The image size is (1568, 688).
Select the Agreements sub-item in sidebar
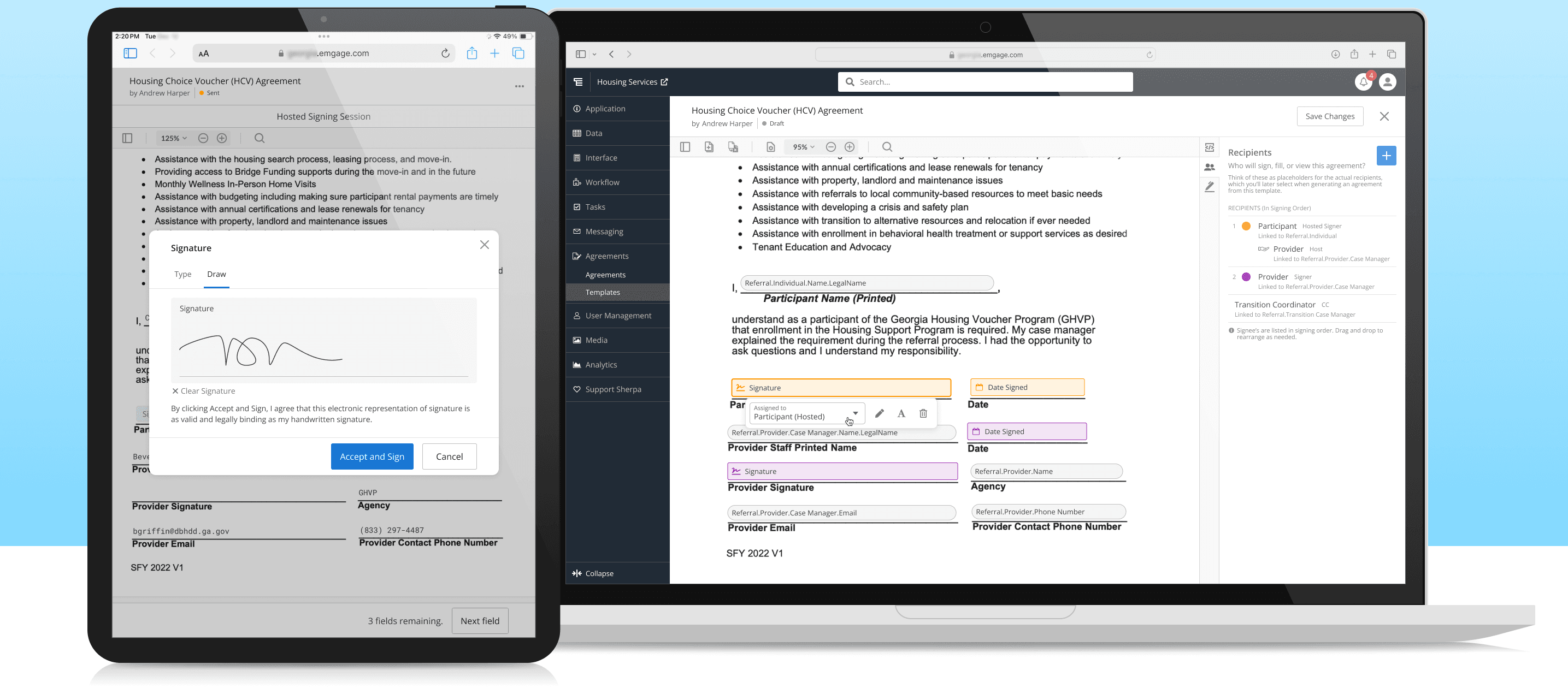(617, 275)
